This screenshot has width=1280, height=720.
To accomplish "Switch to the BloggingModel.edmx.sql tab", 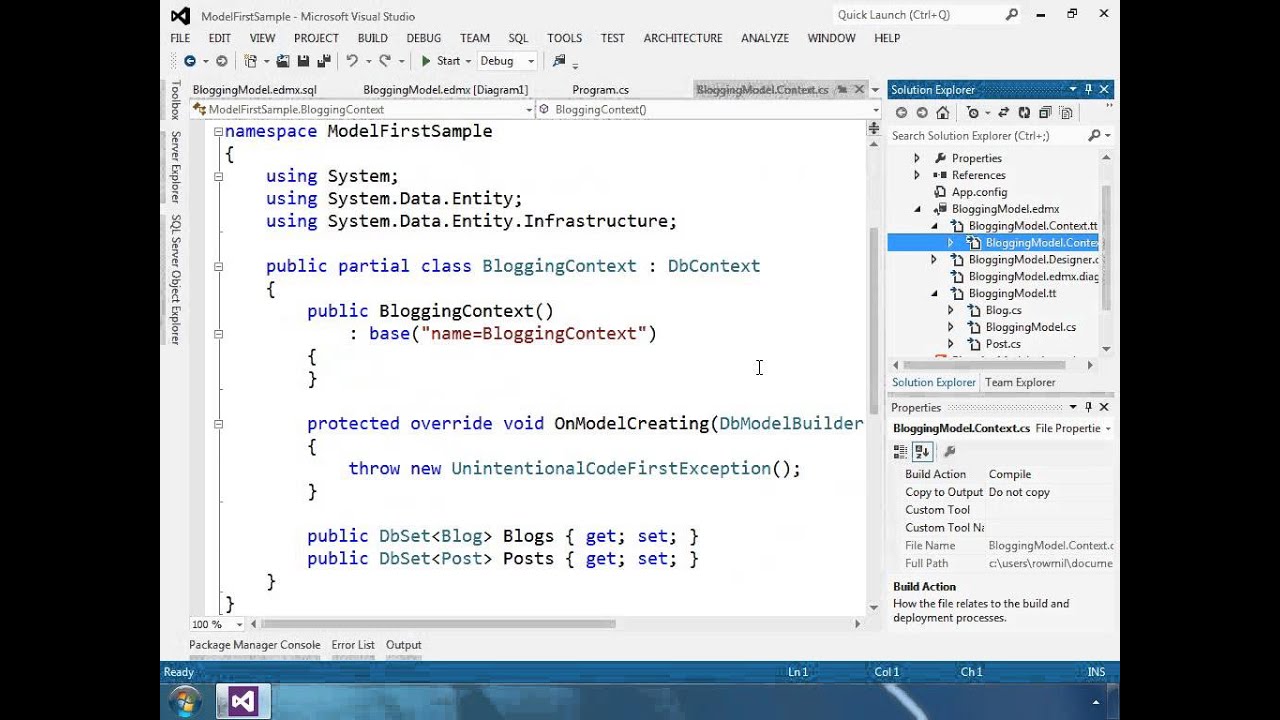I will coord(254,90).
